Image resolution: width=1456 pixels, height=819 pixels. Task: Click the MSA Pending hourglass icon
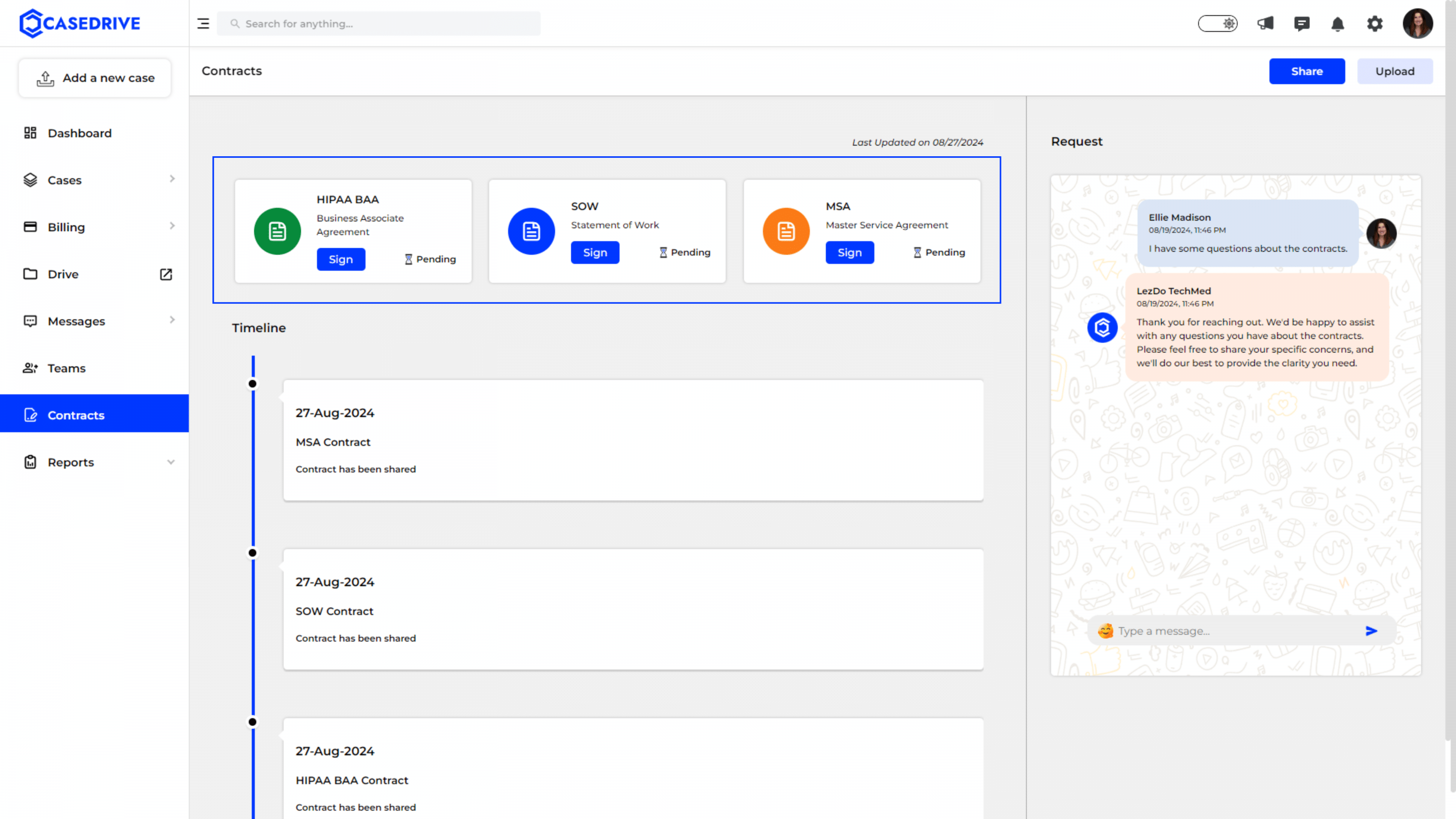tap(918, 253)
